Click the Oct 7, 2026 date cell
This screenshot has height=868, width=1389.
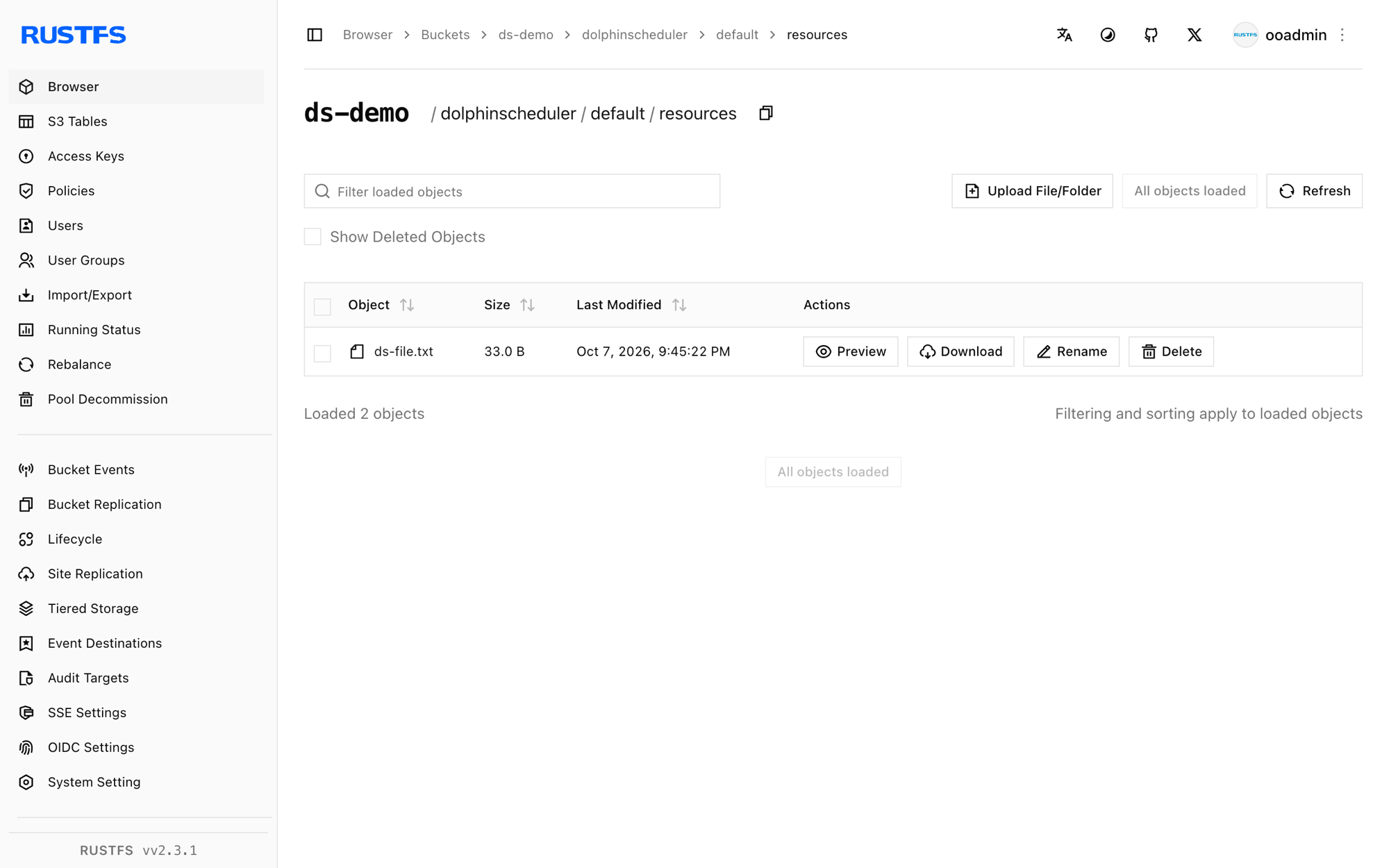click(x=653, y=351)
